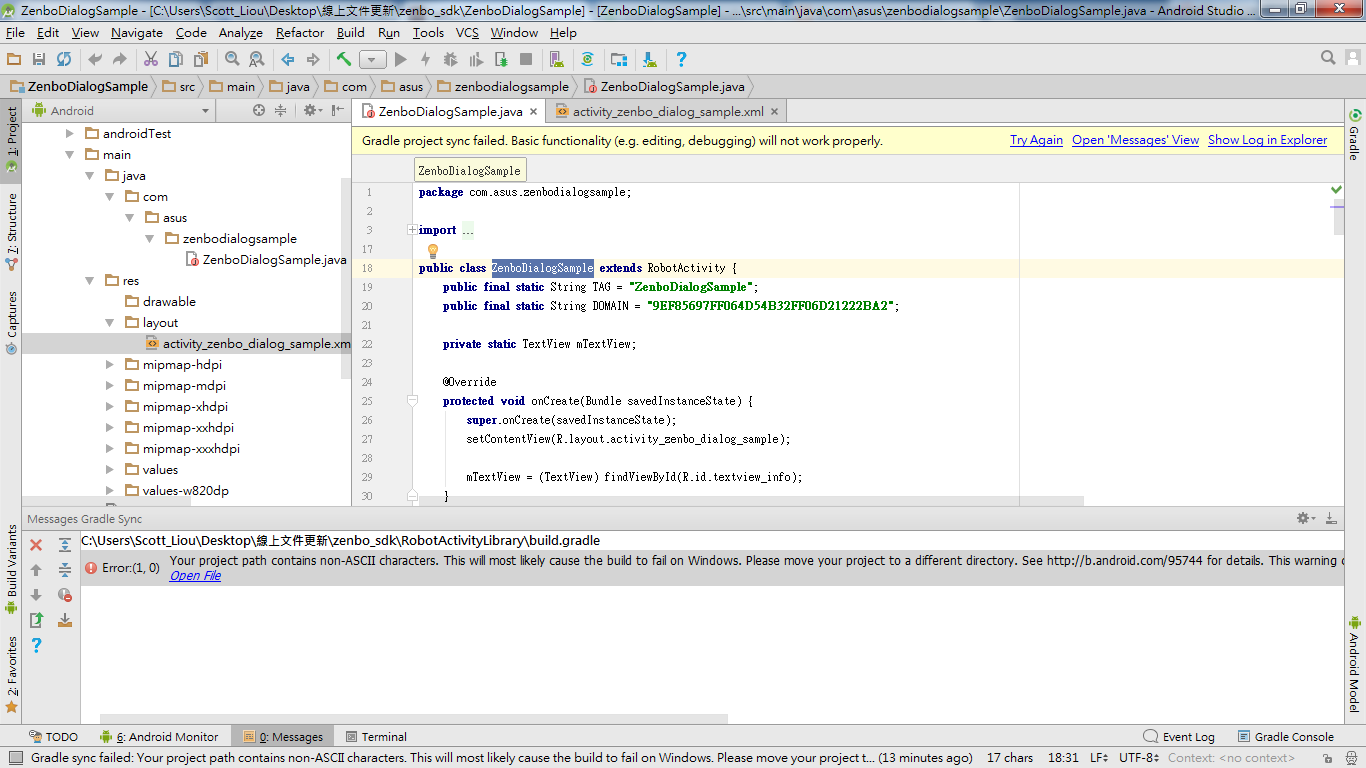This screenshot has height=768, width=1366.
Task: Open the run configuration dropdown
Action: pyautogui.click(x=373, y=60)
